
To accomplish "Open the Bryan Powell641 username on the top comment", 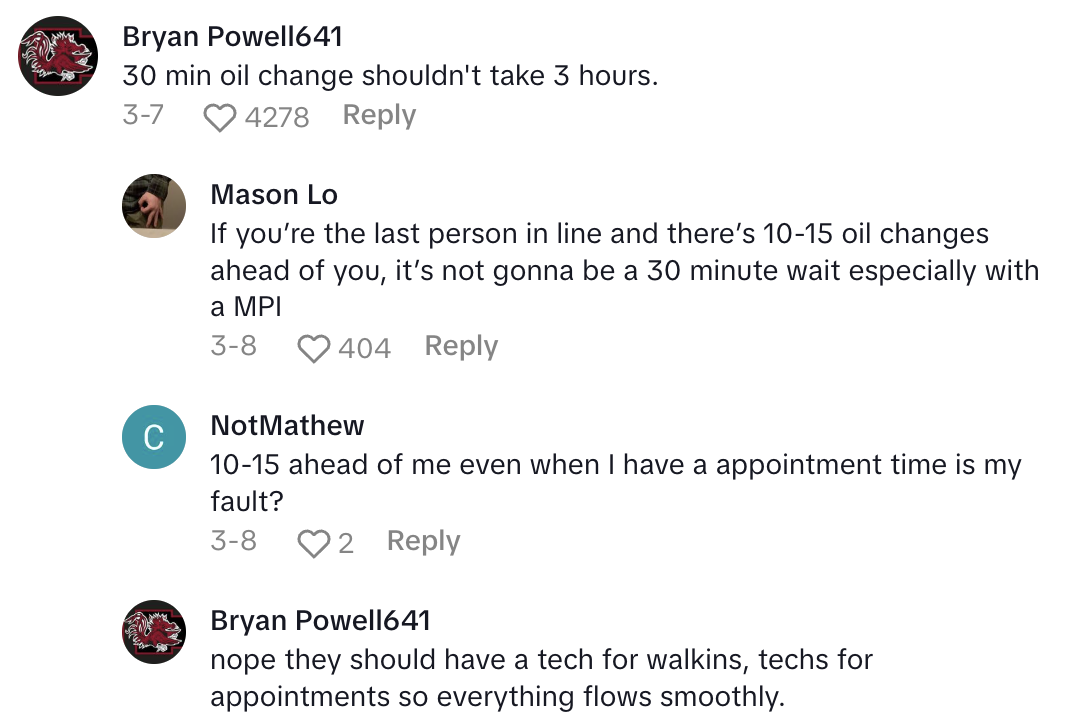I will [x=232, y=37].
